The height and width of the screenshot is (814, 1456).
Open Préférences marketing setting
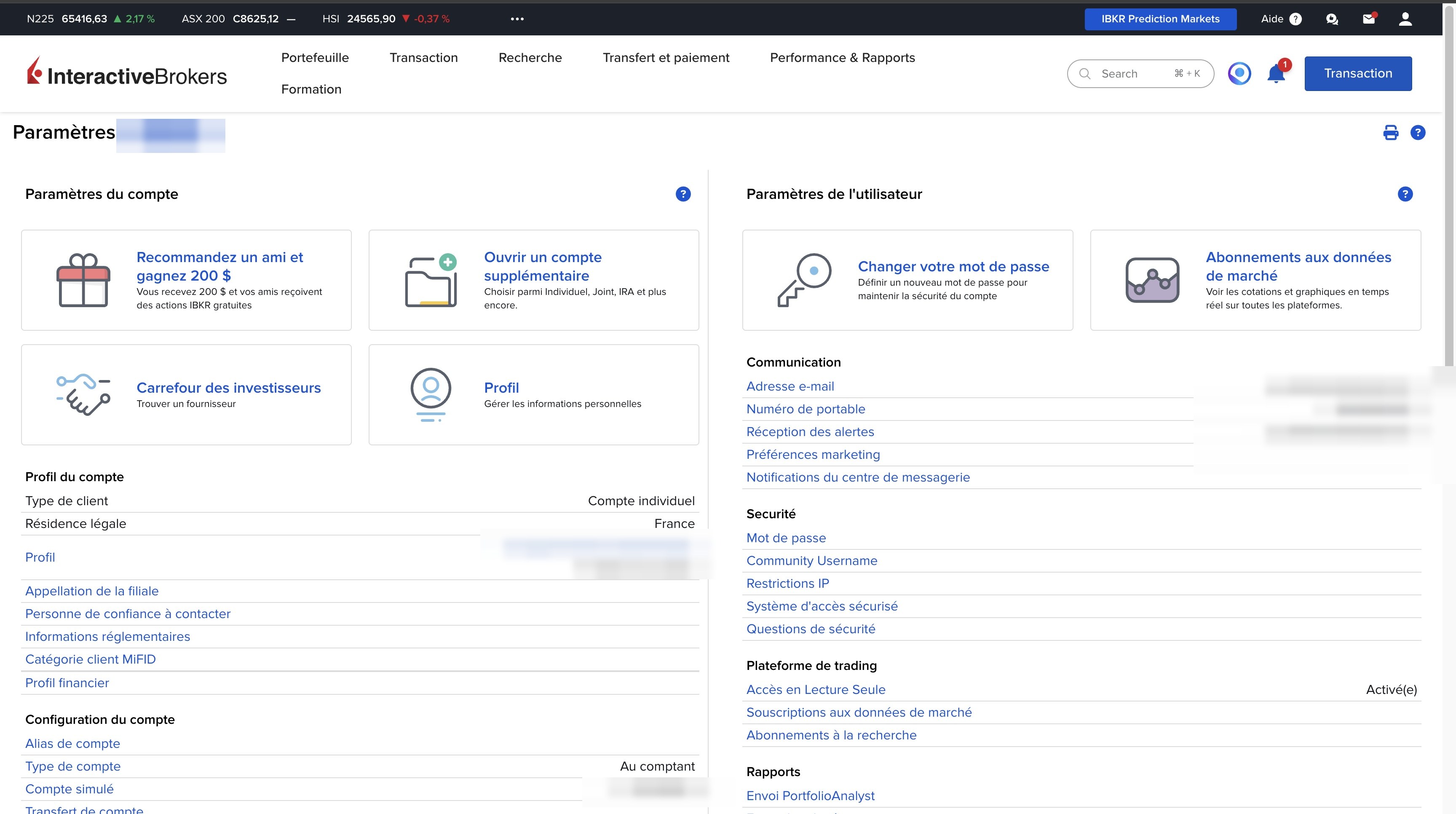pos(813,455)
